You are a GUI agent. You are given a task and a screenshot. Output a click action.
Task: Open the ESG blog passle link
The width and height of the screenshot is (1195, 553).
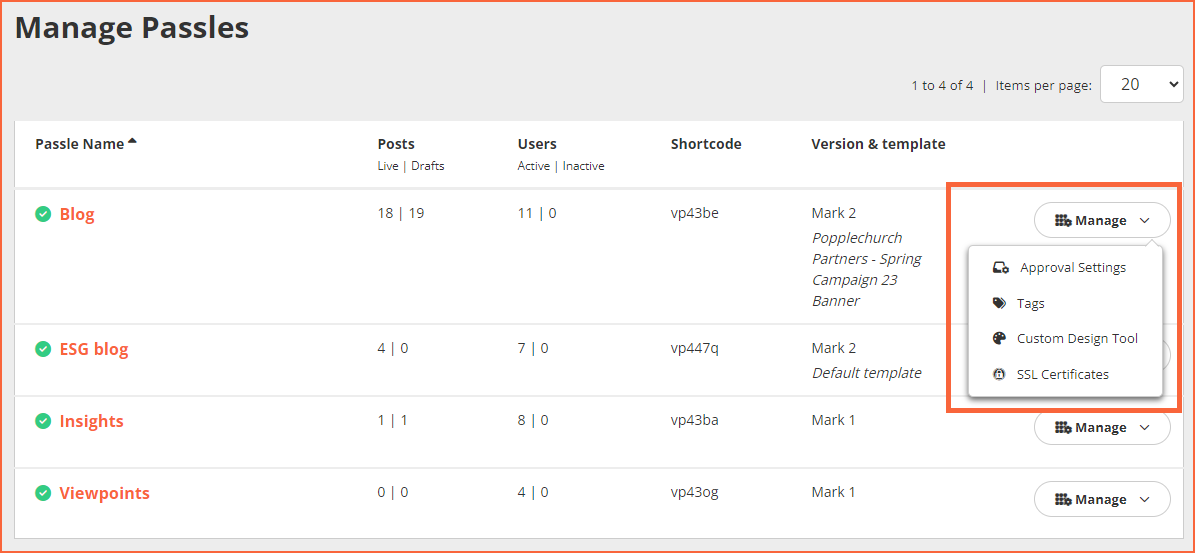(x=94, y=350)
